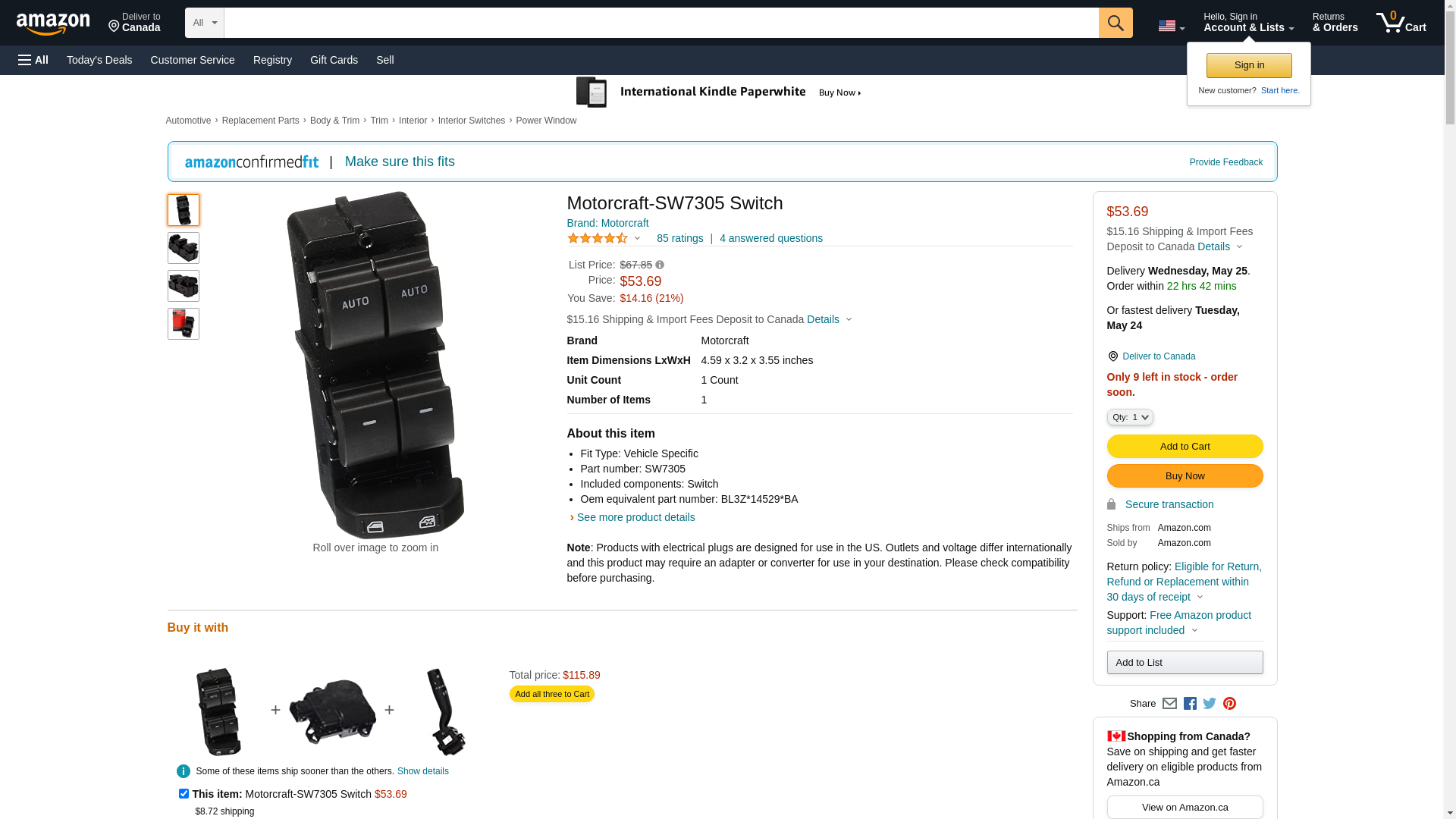Viewport: 1456px width, 819px height.
Task: Click the search magnifier button
Action: coord(1115,23)
